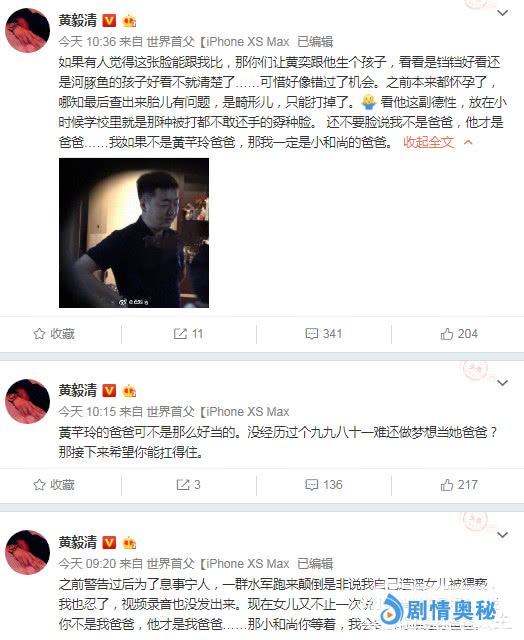Open comments icon showing 136
524x640 pixels.
pyautogui.click(x=311, y=484)
